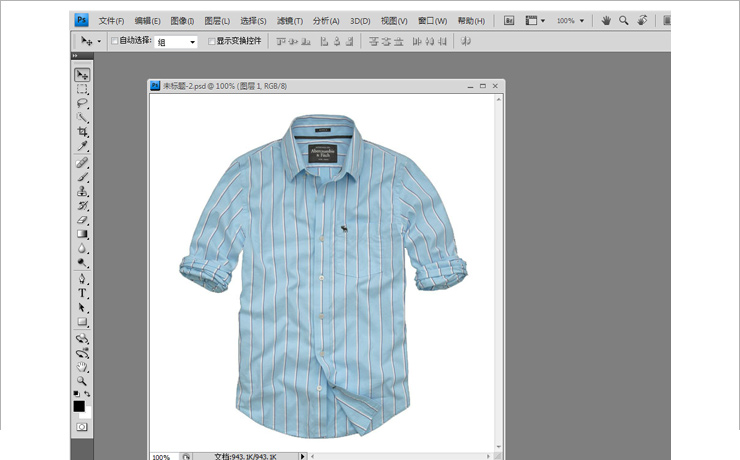Expand the Move tool preset picker arrow
The height and width of the screenshot is (460, 740).
(99, 41)
